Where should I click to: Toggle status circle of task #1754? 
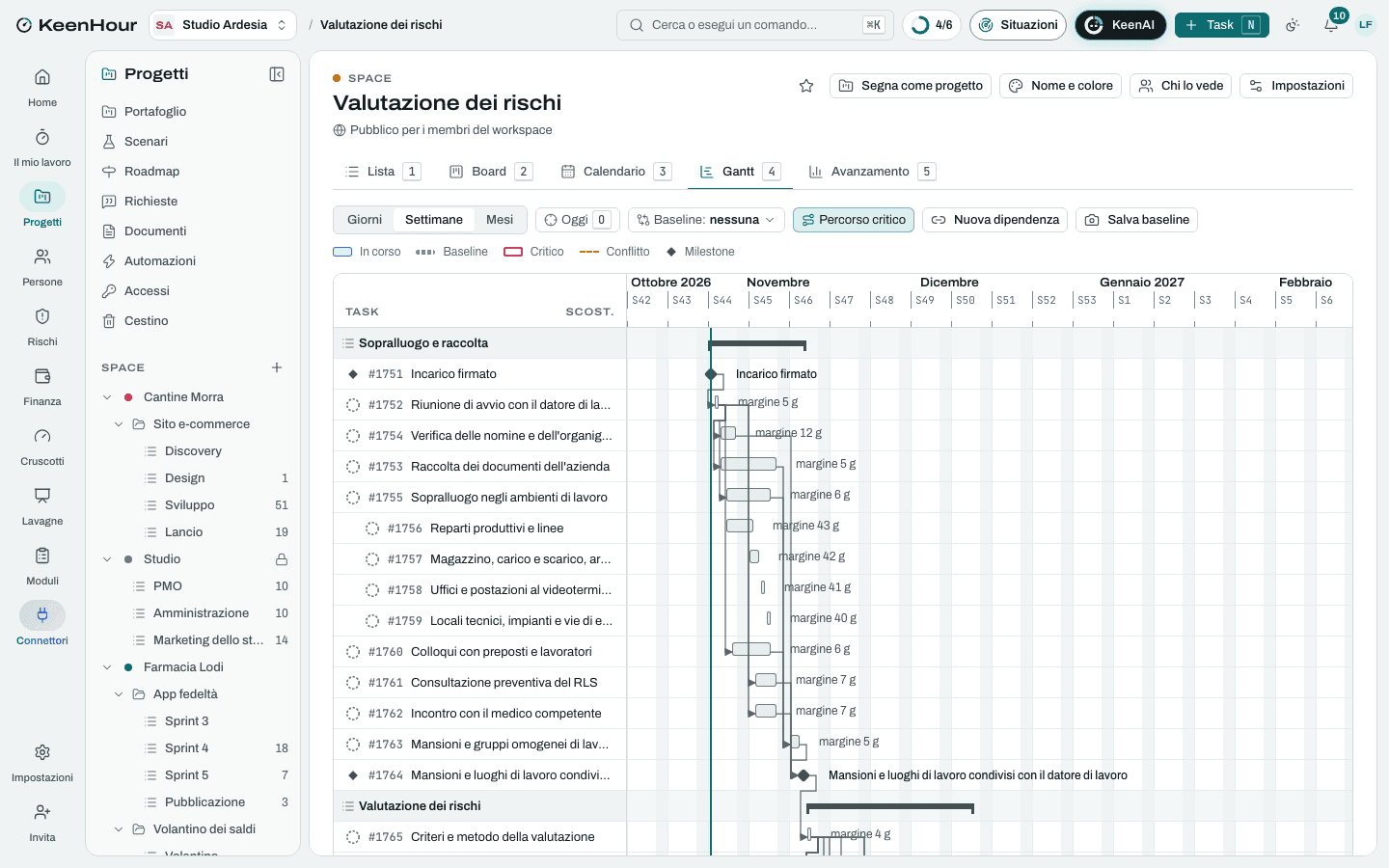point(353,436)
